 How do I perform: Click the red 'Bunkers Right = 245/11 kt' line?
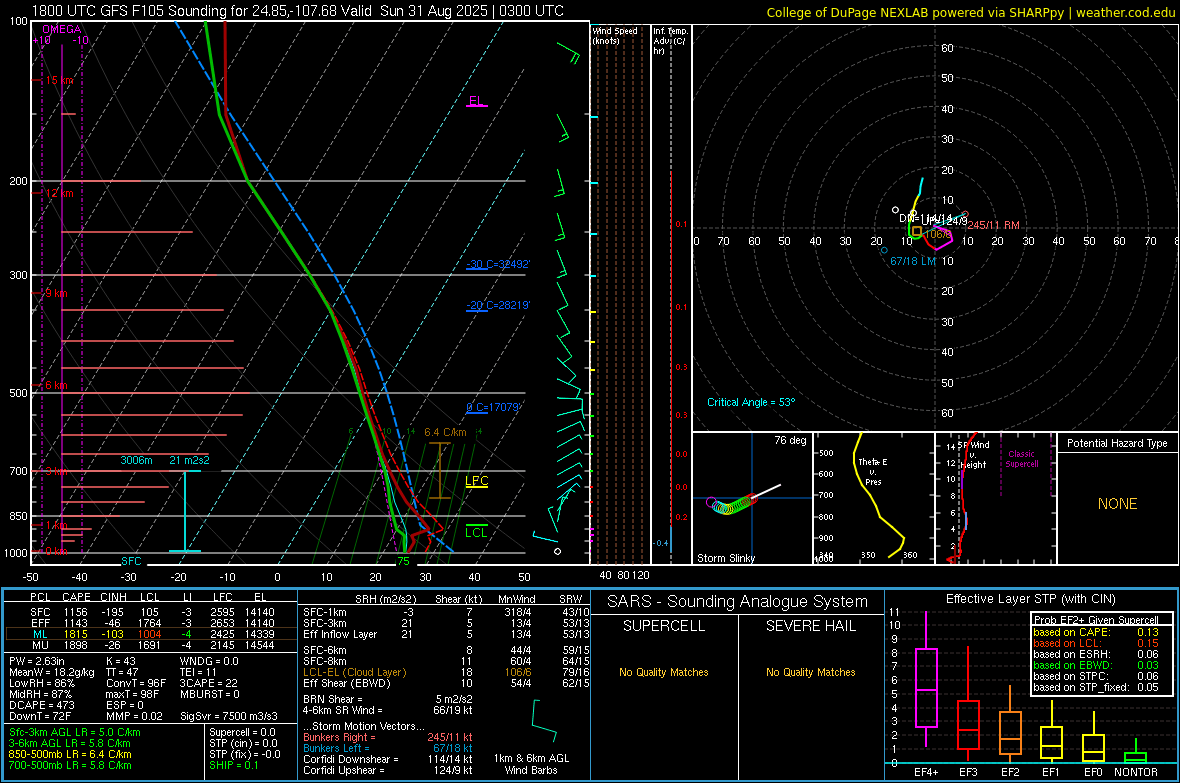coord(388,737)
